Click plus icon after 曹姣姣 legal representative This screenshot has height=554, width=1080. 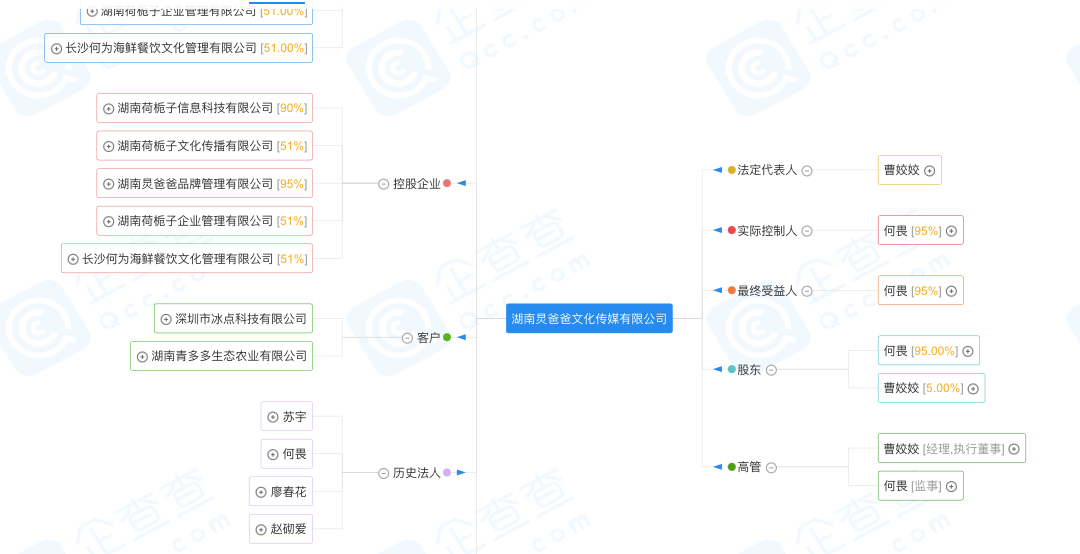929,171
